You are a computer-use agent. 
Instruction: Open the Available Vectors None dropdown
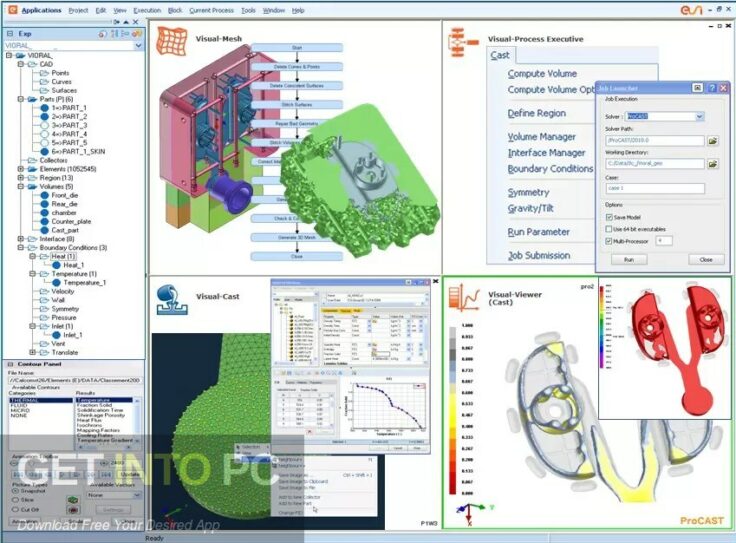pyautogui.click(x=137, y=495)
